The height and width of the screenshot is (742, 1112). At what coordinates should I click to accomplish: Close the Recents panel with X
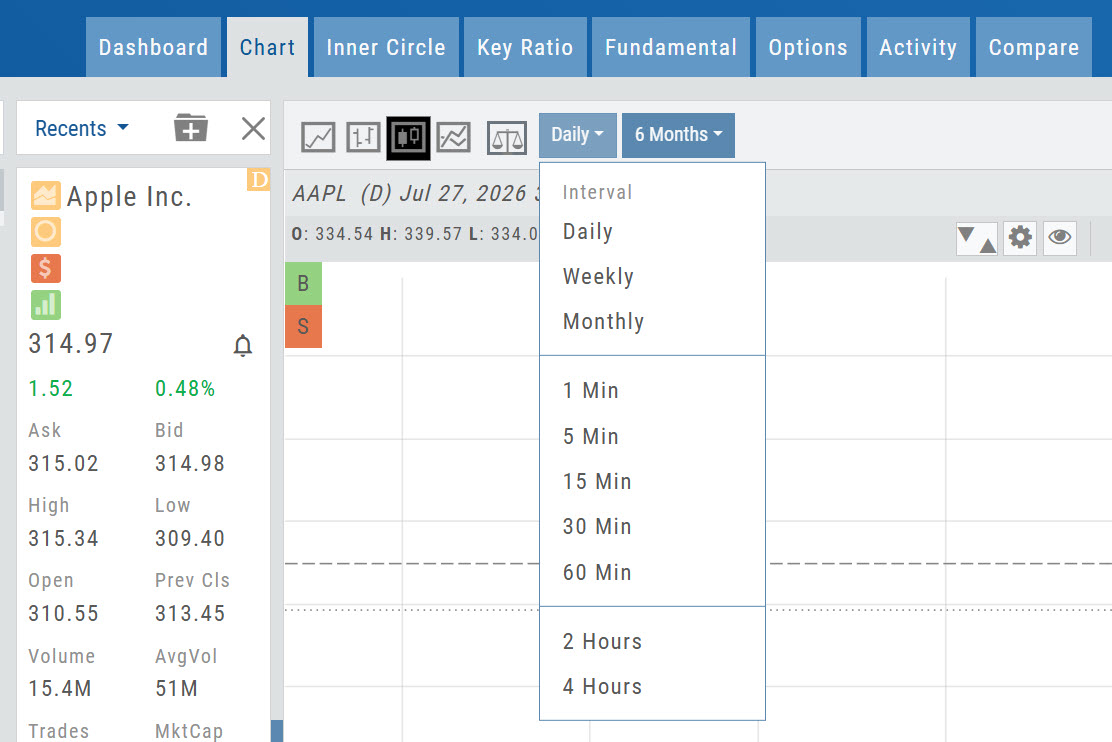click(x=253, y=128)
